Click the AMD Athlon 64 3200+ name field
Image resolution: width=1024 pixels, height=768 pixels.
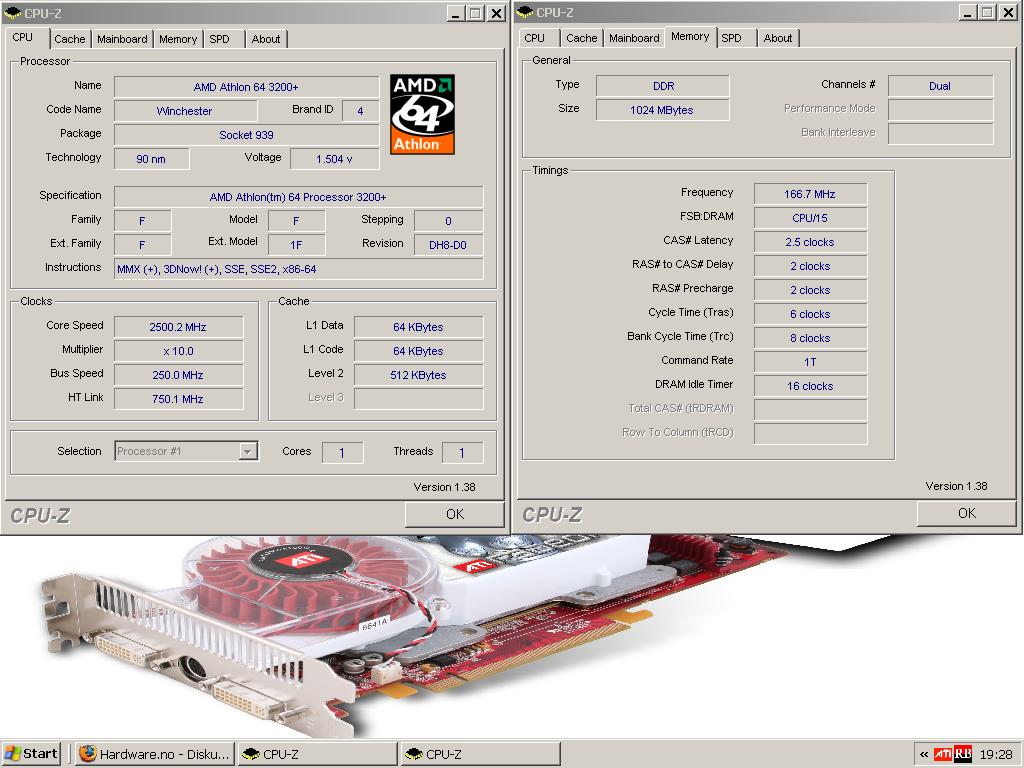(x=246, y=87)
